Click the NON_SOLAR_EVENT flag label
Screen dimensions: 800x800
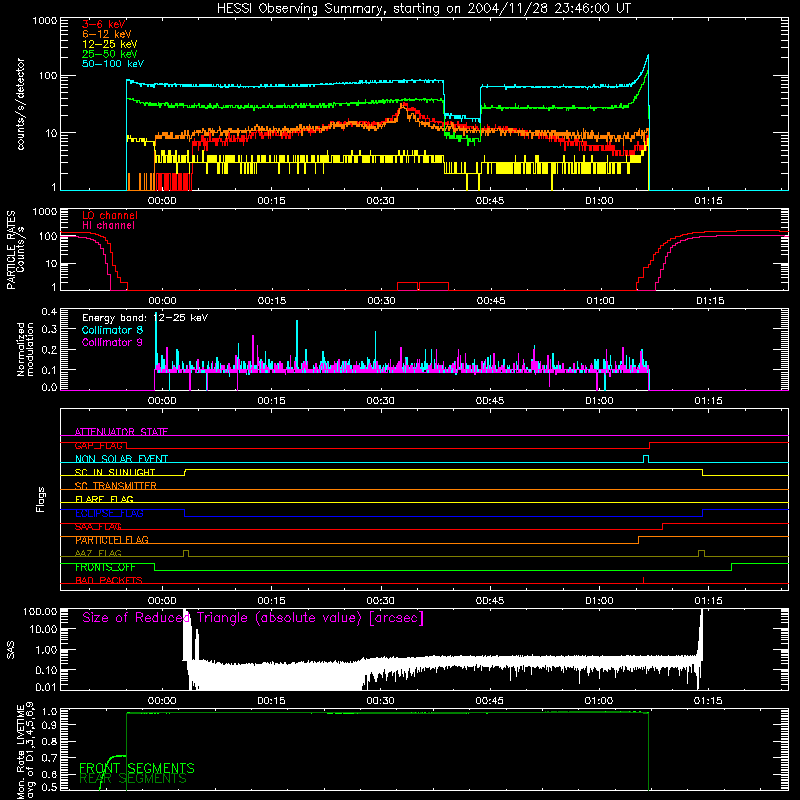[x=121, y=459]
